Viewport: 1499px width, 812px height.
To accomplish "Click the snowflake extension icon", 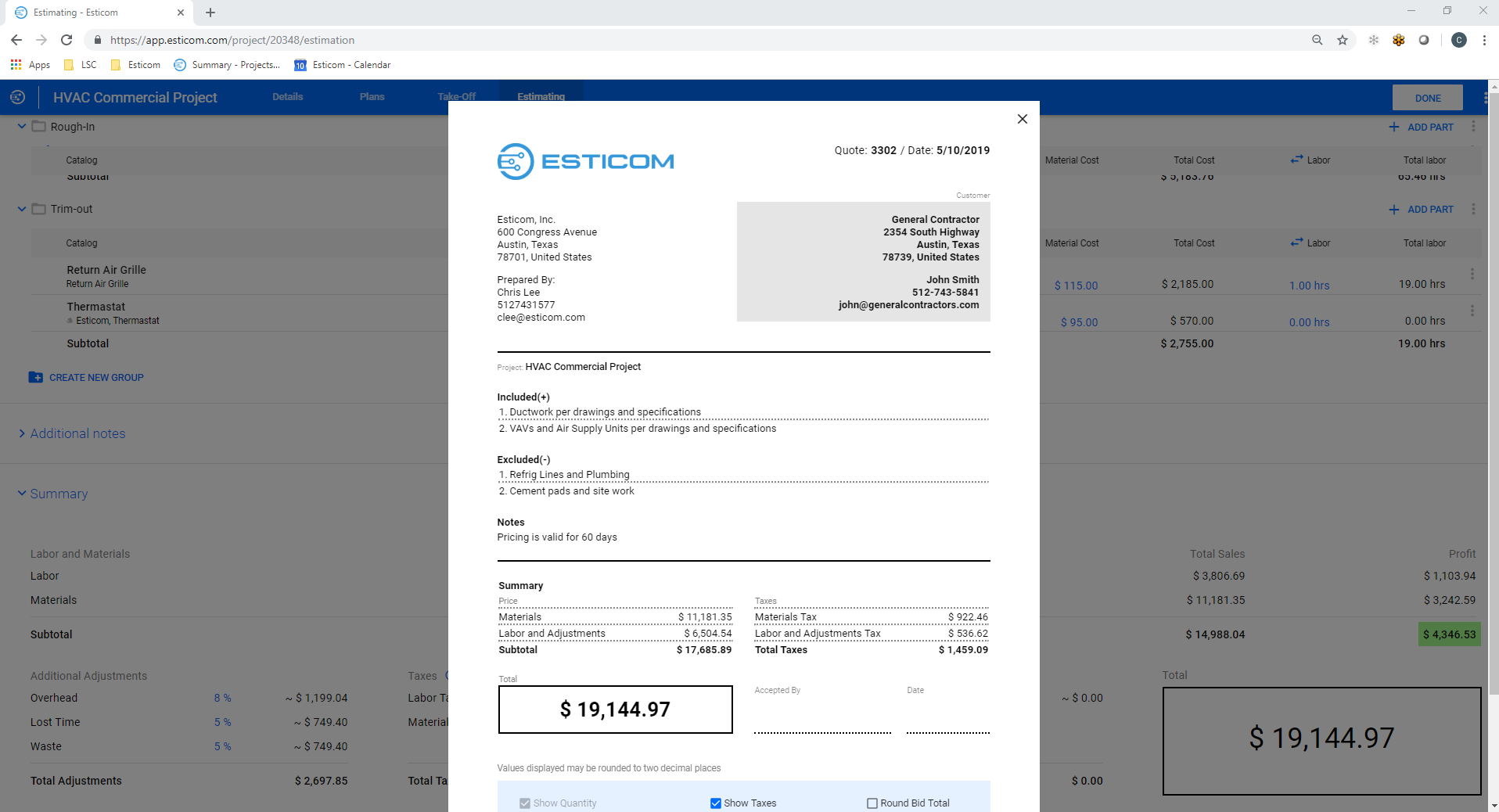I will tap(1373, 40).
